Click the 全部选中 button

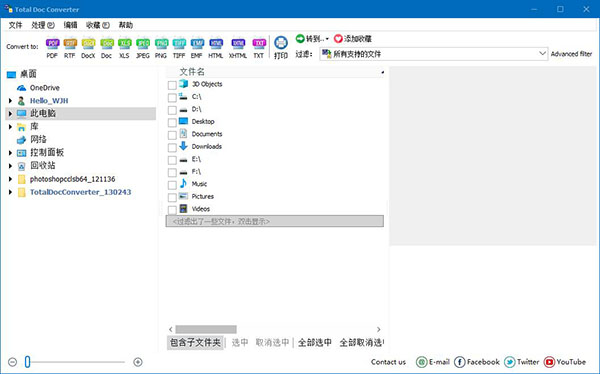tap(315, 342)
